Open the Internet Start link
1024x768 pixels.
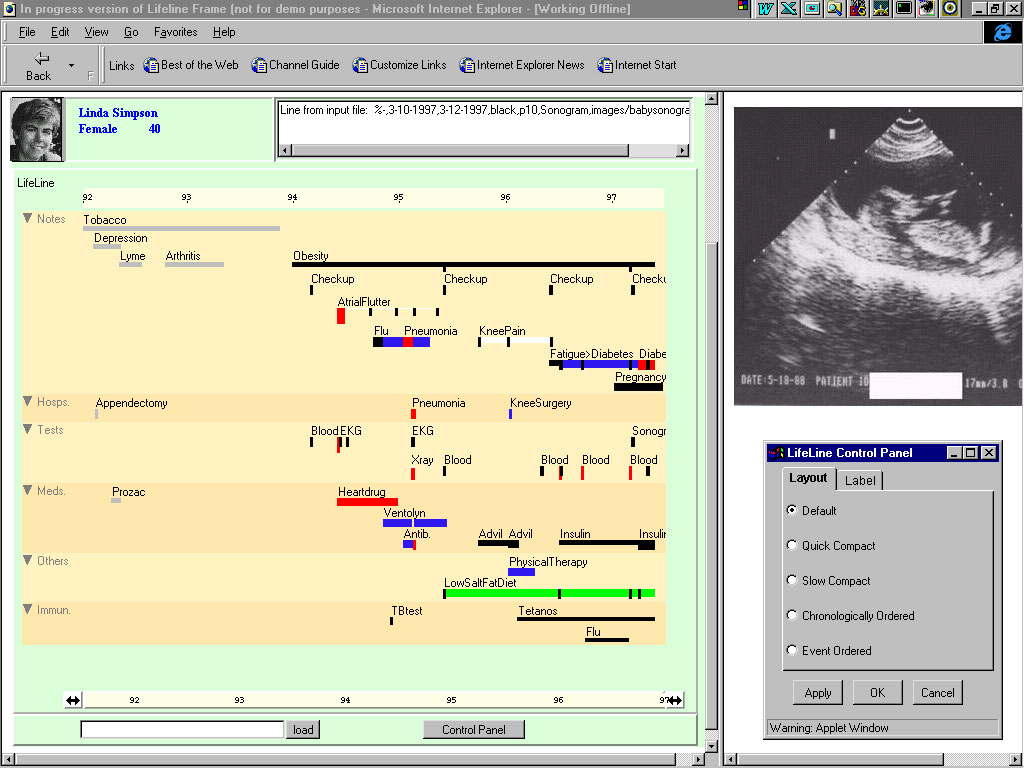[x=637, y=65]
